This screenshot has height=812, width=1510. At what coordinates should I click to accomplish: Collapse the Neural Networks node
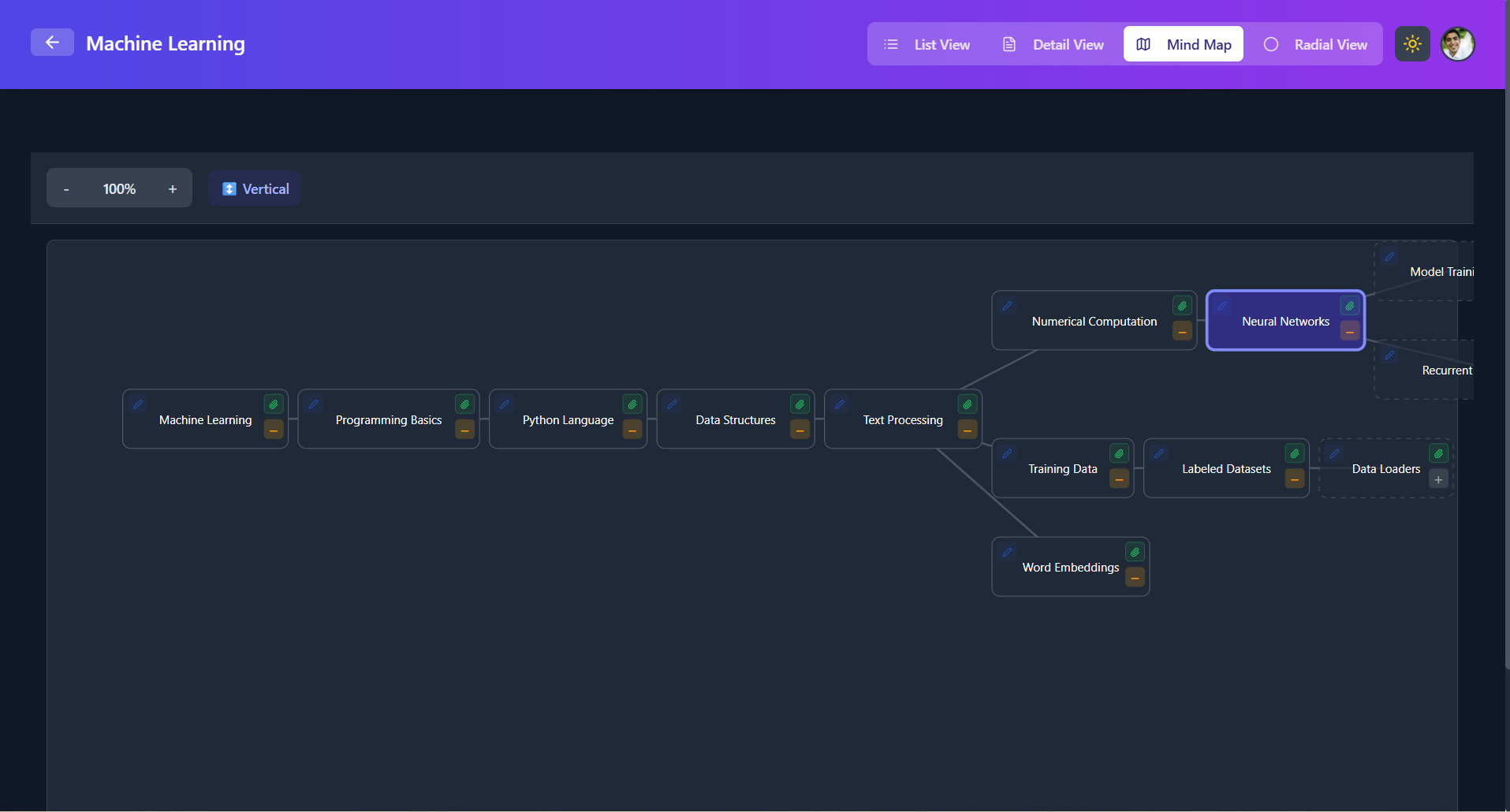pyautogui.click(x=1348, y=331)
